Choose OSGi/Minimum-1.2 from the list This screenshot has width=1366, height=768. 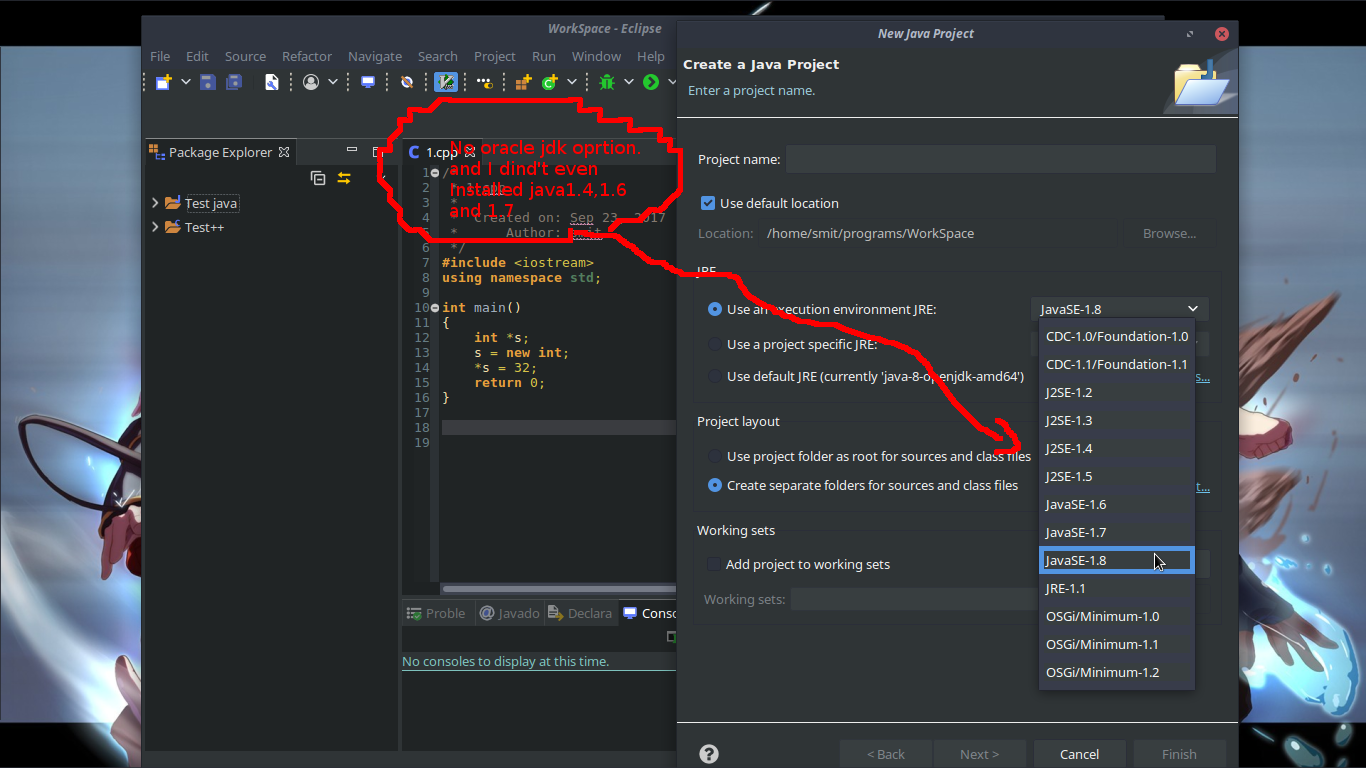click(x=1117, y=672)
